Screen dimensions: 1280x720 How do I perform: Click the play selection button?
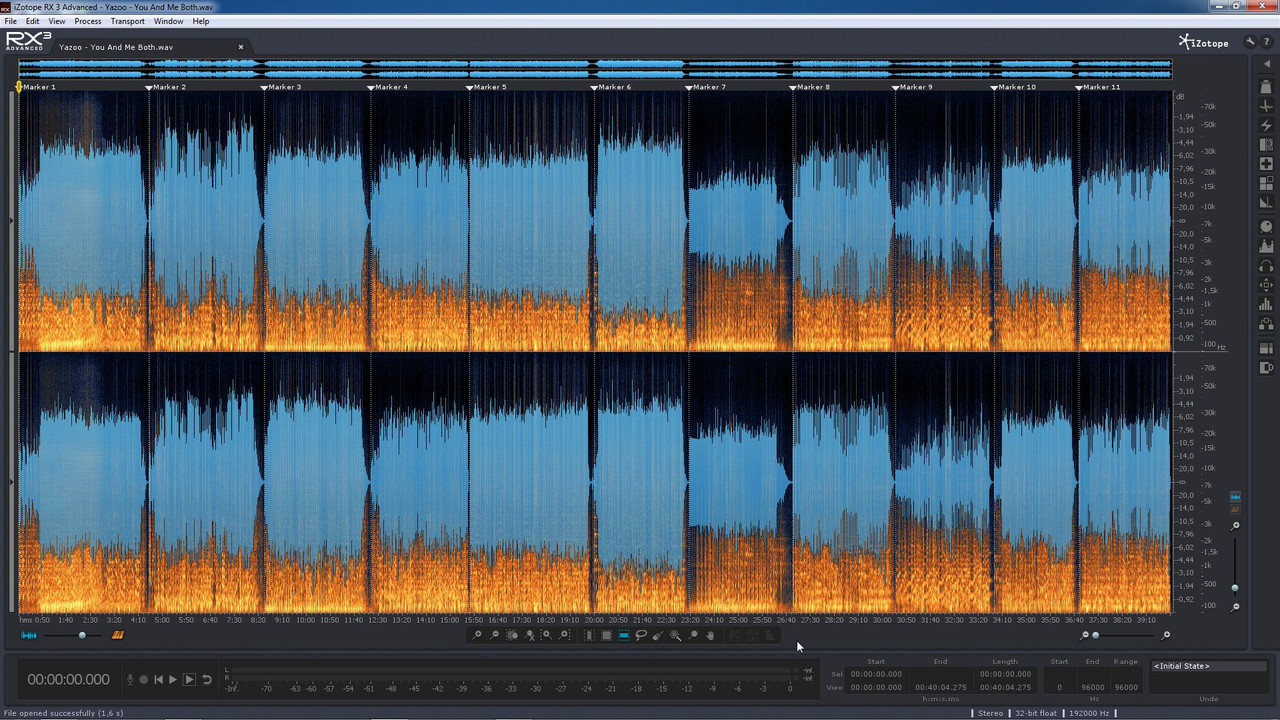tap(189, 679)
